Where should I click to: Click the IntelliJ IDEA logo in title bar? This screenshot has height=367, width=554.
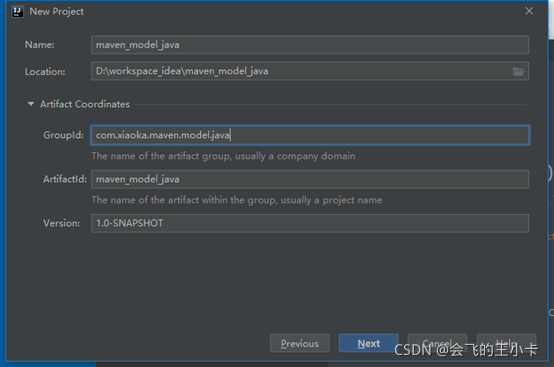[x=17, y=12]
